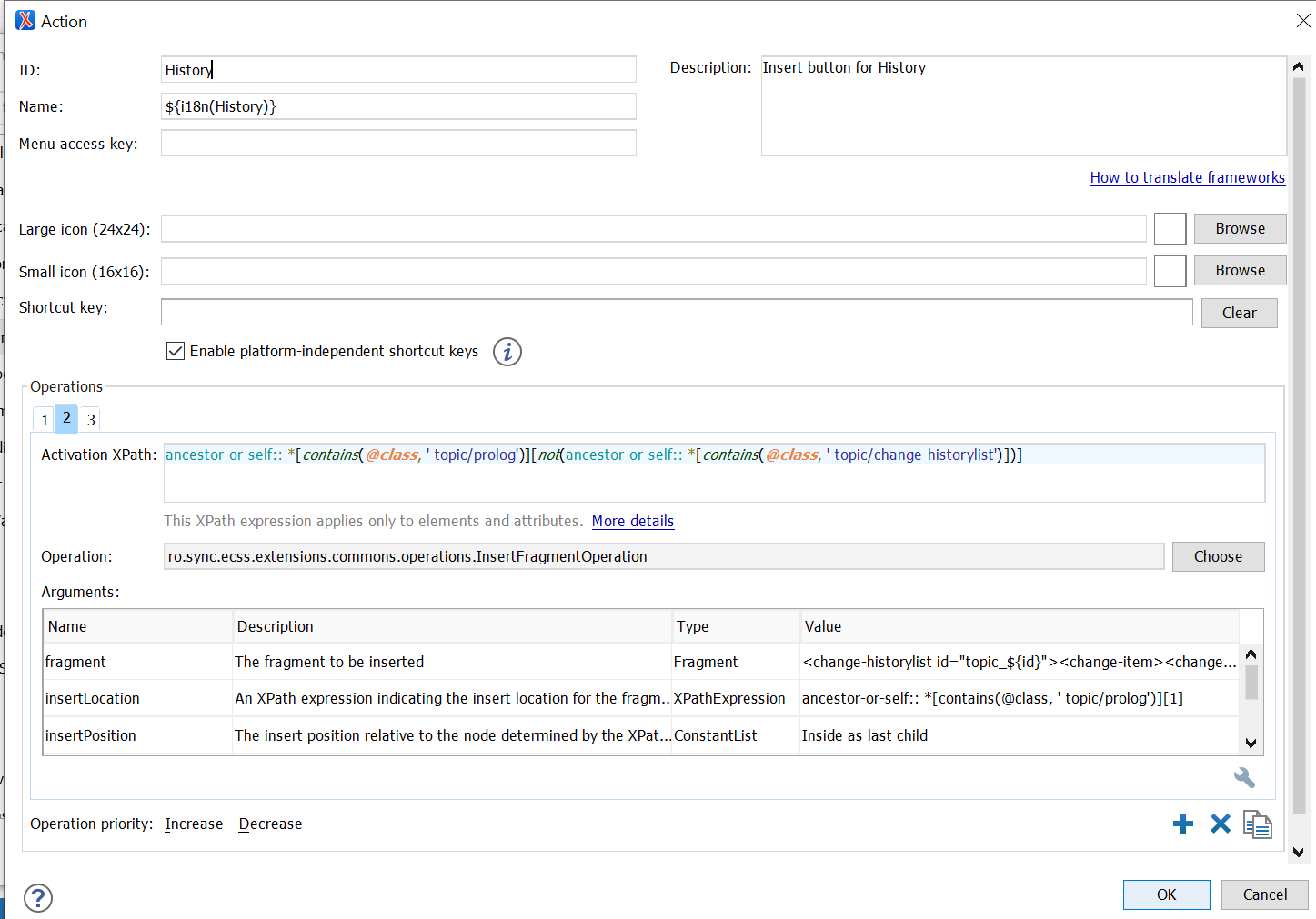Click the Shortcut key input field

(x=677, y=312)
